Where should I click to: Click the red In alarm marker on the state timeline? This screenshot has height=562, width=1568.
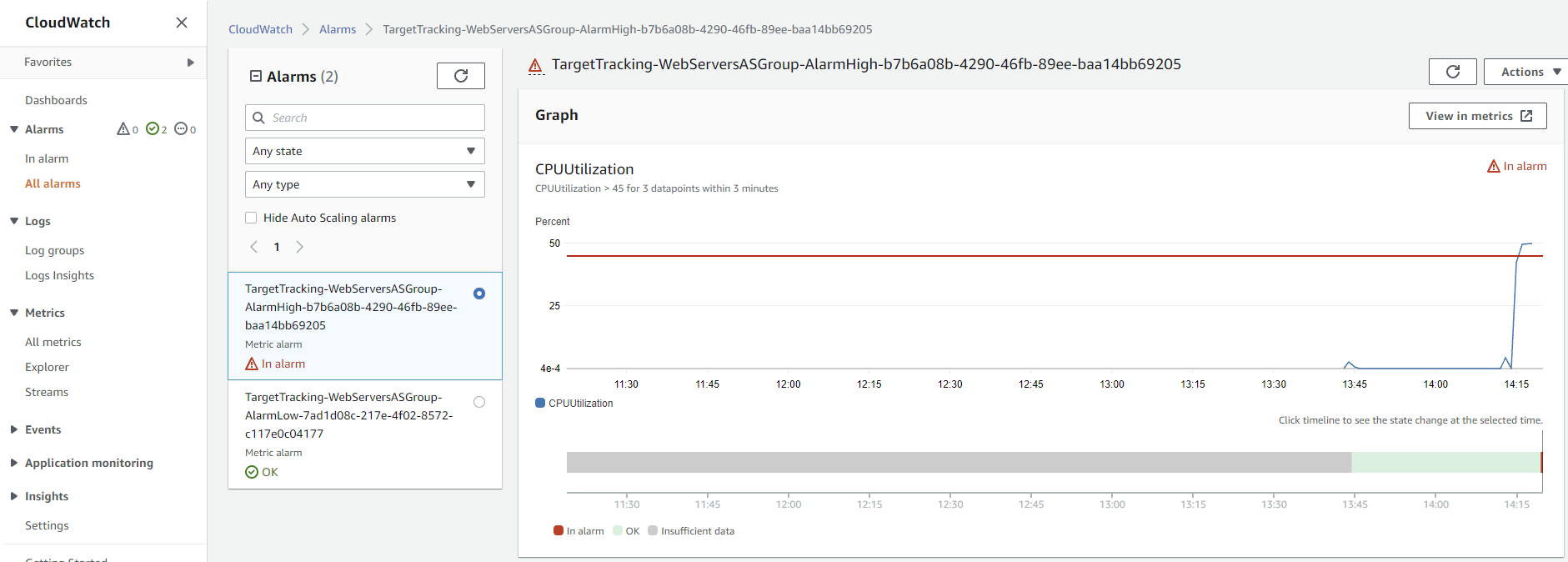[x=1541, y=462]
